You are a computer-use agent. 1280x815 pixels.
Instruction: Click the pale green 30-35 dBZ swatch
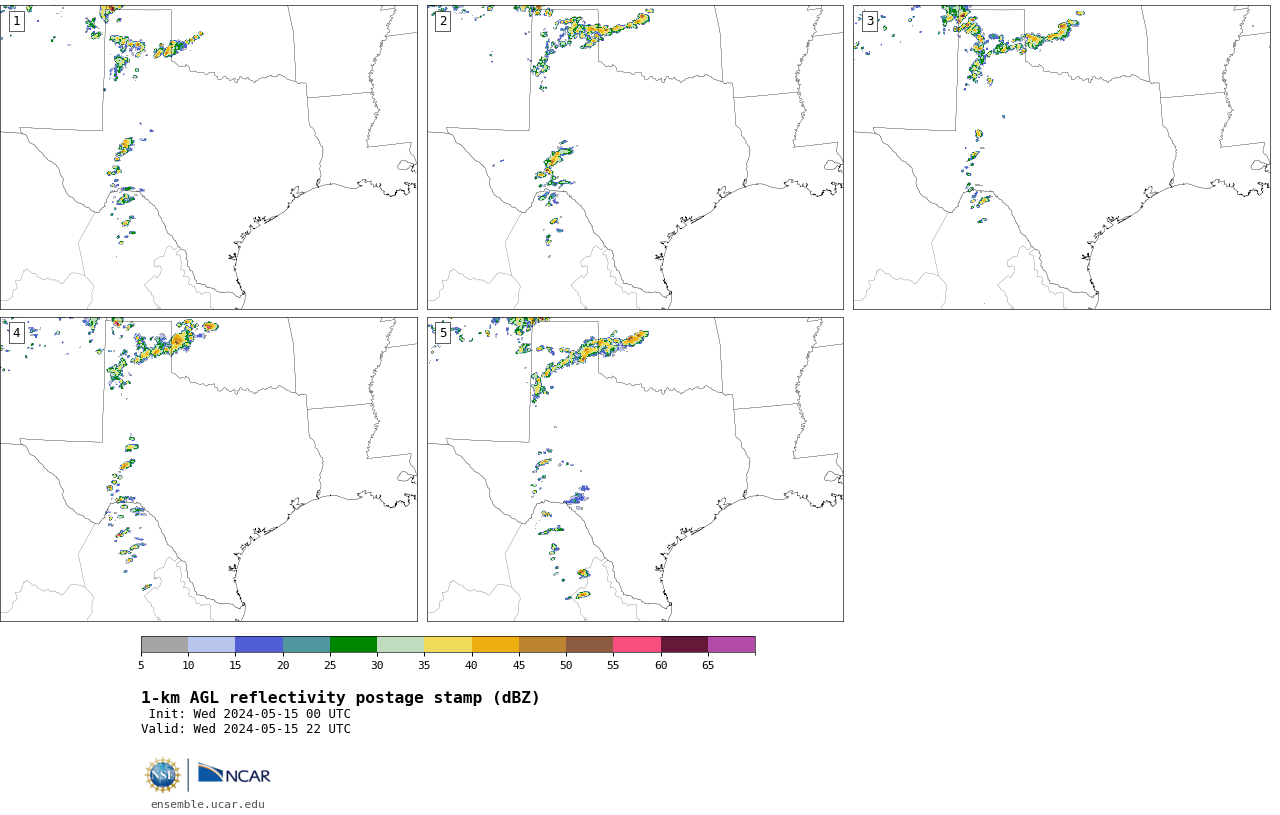(401, 644)
